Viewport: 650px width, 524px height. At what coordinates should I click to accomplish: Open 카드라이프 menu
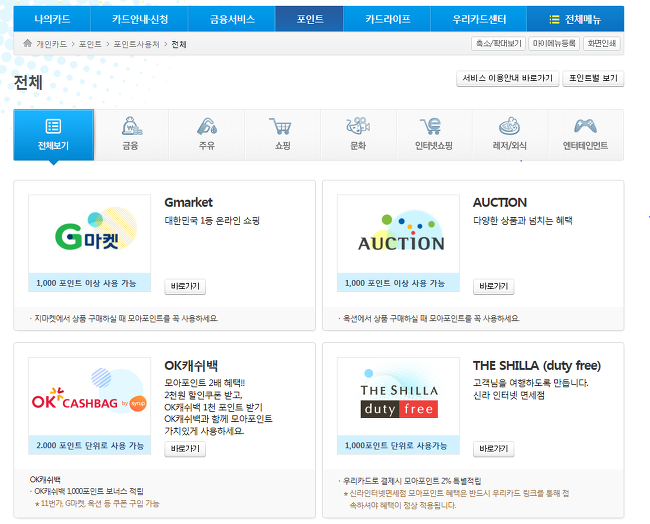pyautogui.click(x=387, y=19)
